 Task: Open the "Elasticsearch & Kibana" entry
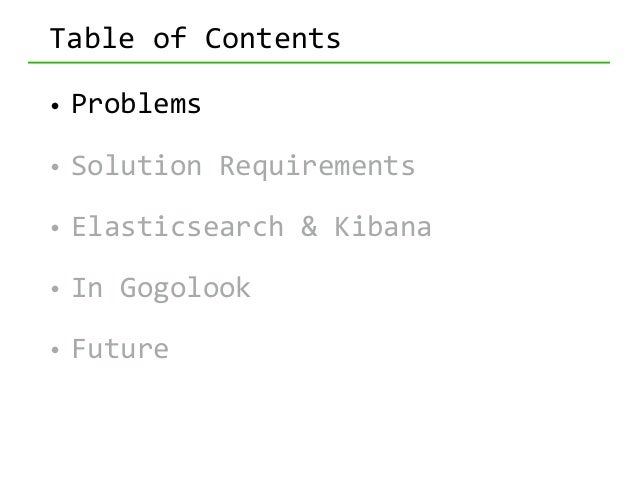[x=251, y=227]
